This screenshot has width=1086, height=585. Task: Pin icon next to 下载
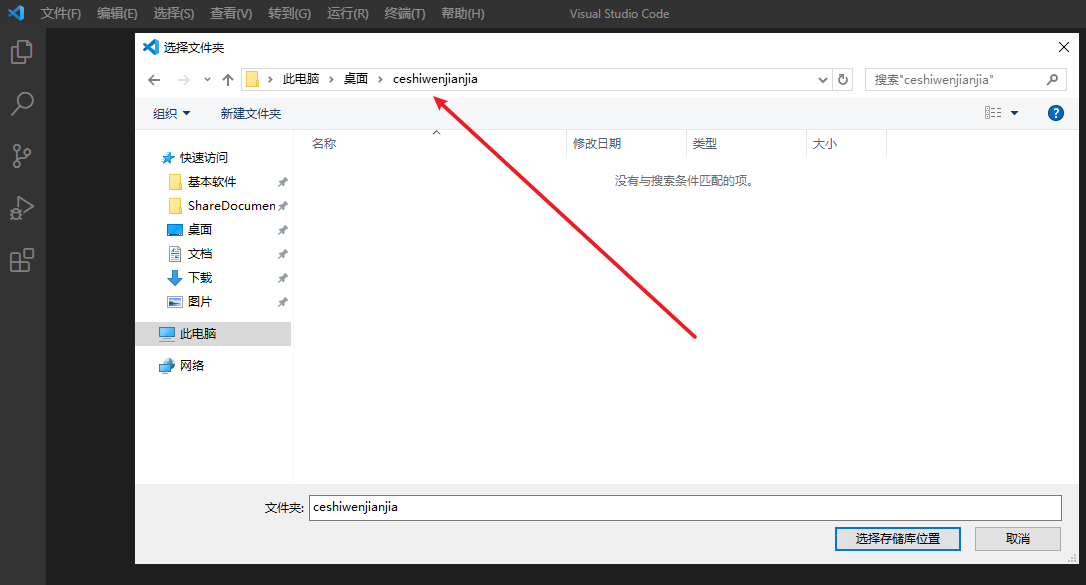click(283, 278)
